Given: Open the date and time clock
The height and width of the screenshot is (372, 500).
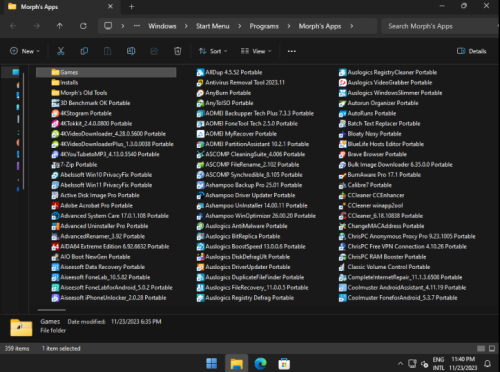Looking at the screenshot, I should [463, 364].
